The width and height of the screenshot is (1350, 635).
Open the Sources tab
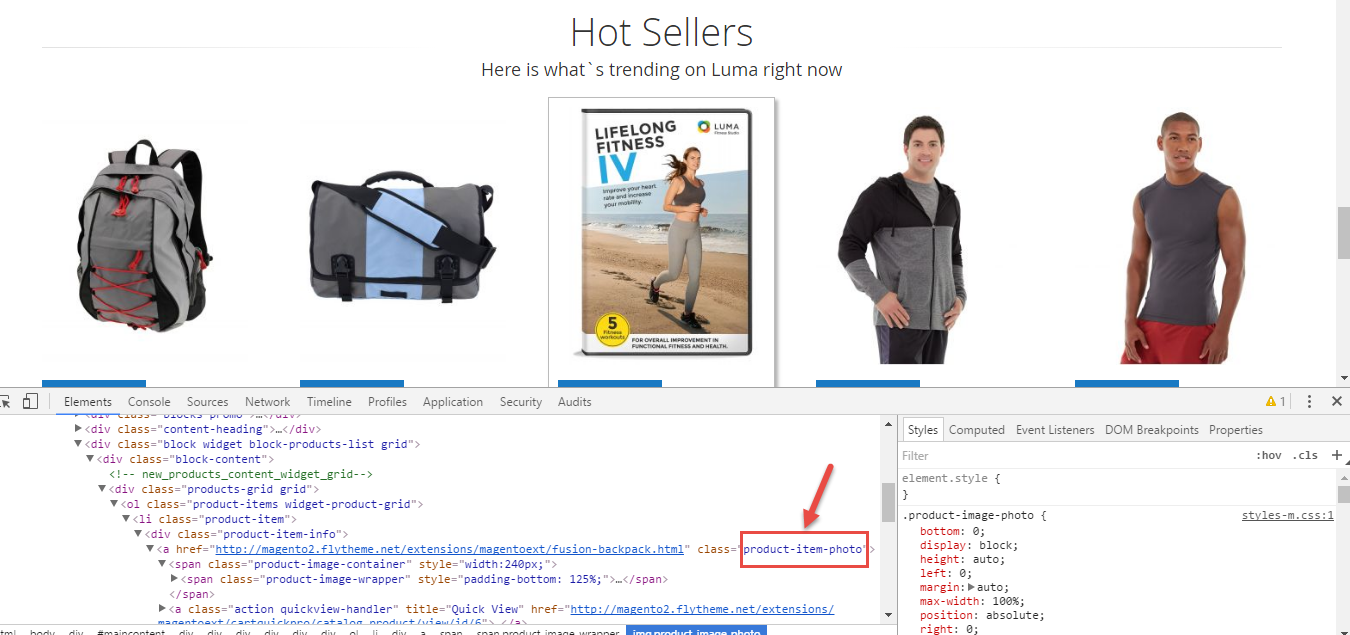point(207,402)
